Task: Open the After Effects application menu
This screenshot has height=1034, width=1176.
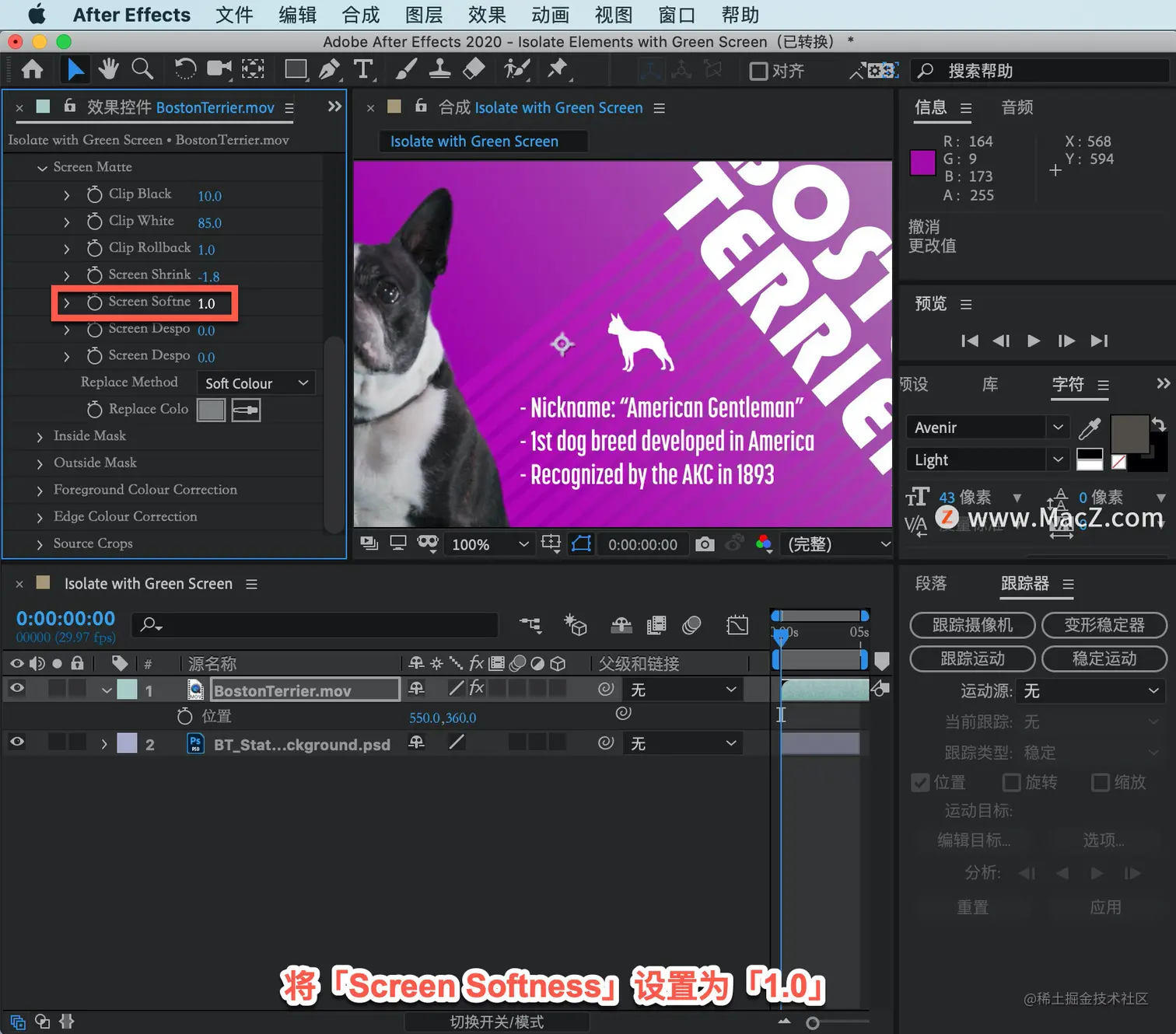Action: [131, 15]
